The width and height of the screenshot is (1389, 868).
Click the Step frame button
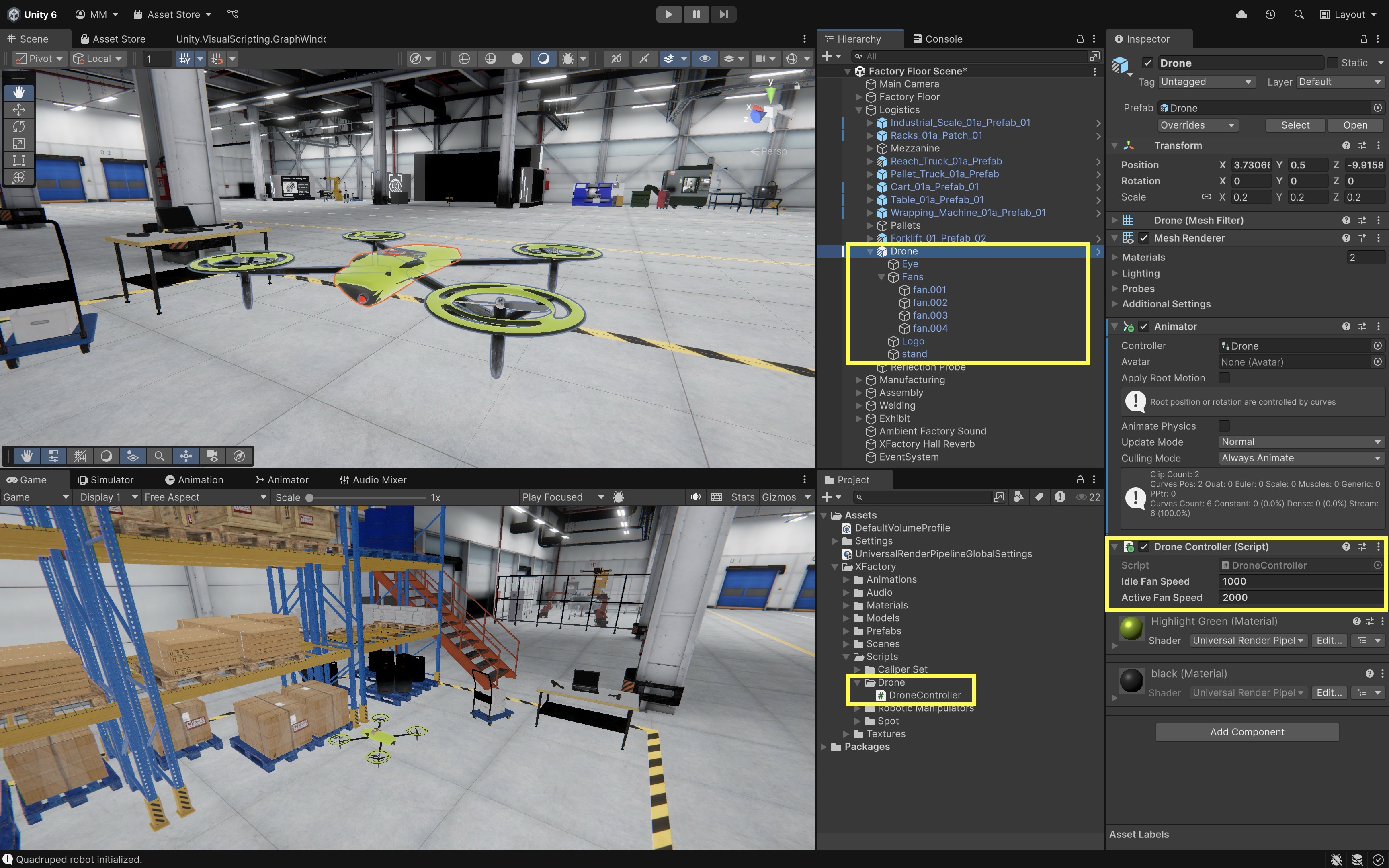[x=723, y=14]
